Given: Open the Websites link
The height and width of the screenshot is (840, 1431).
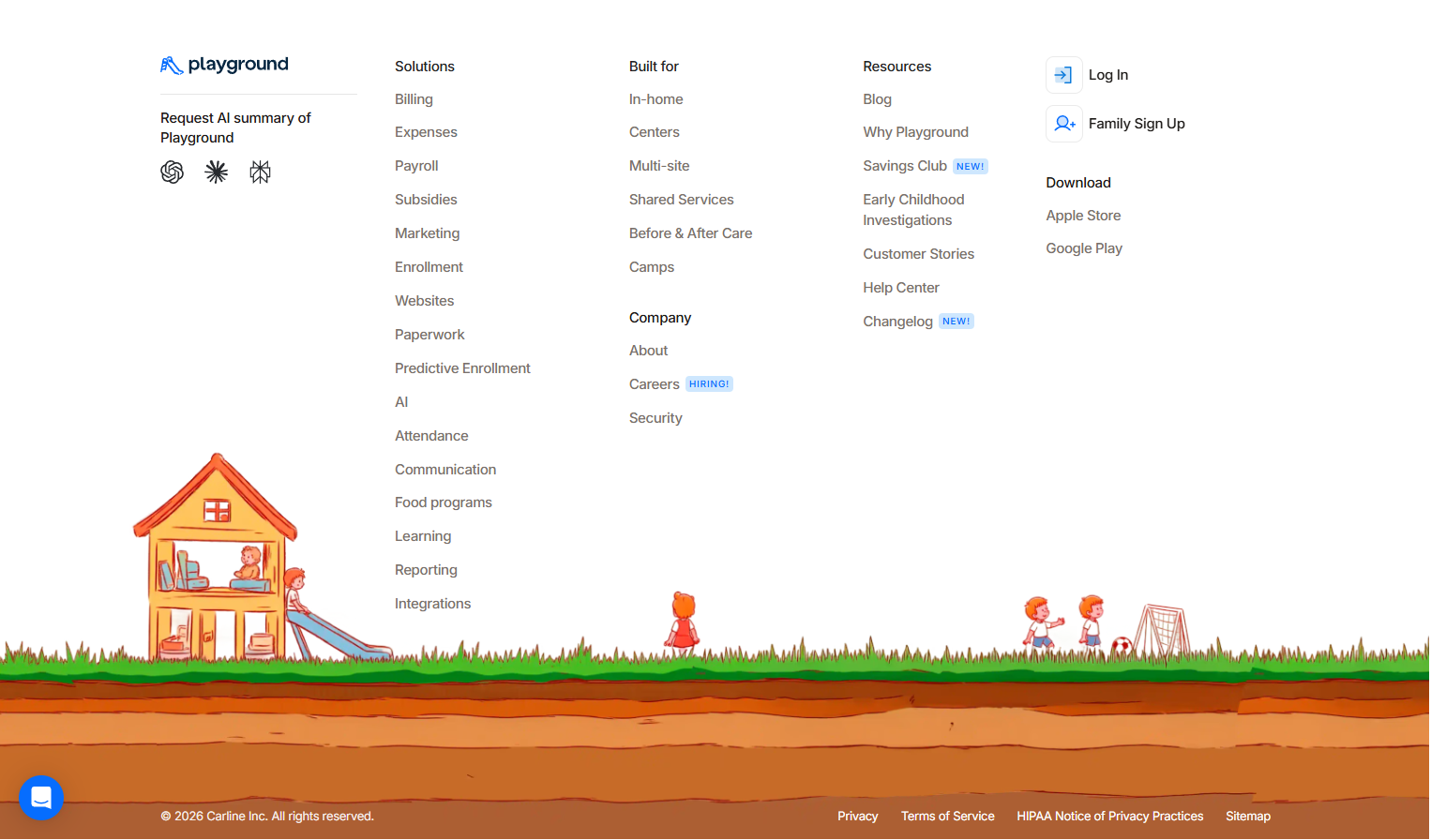Looking at the screenshot, I should [424, 301].
